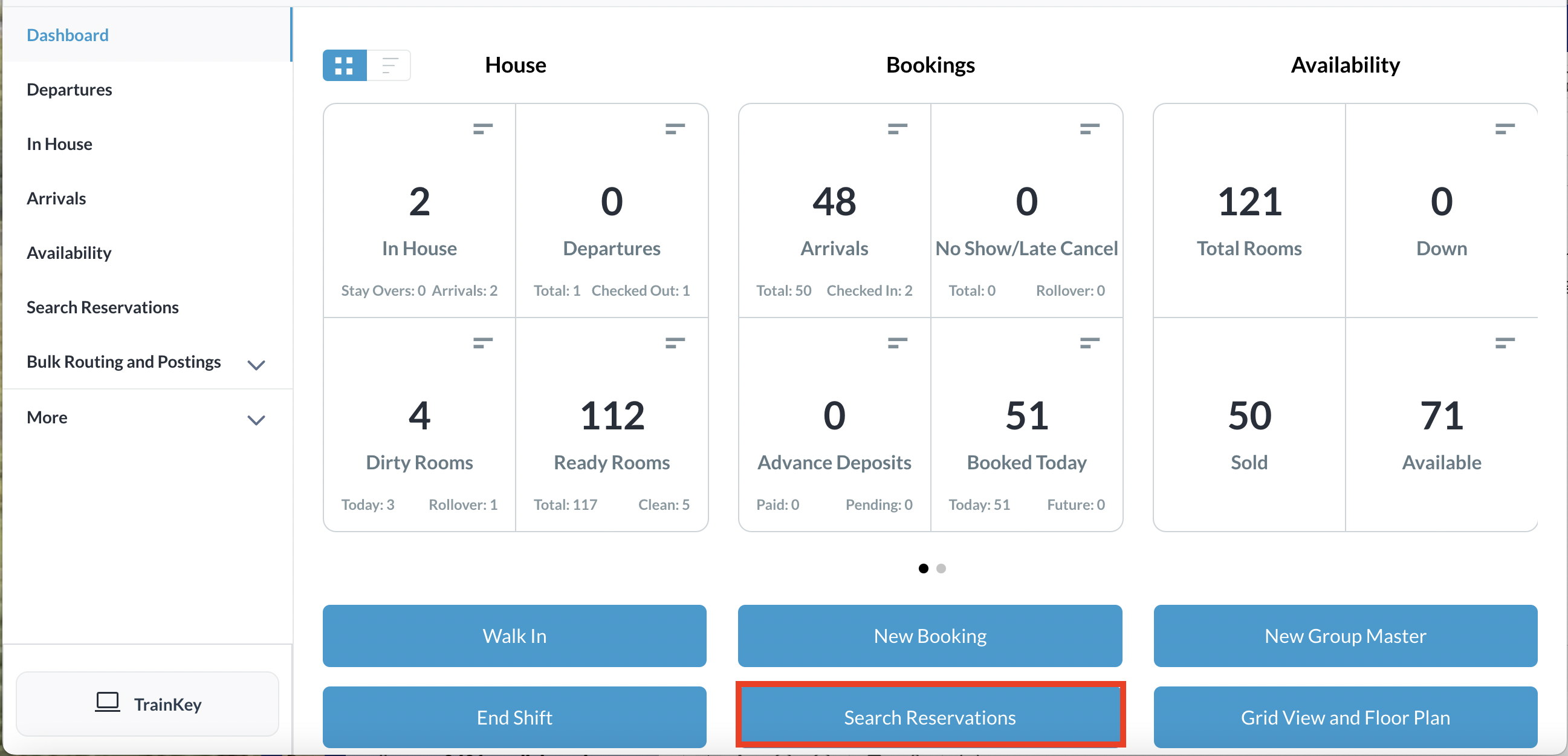The image size is (1568, 756).
Task: Switch dashboard to grid view layout
Action: click(x=344, y=65)
